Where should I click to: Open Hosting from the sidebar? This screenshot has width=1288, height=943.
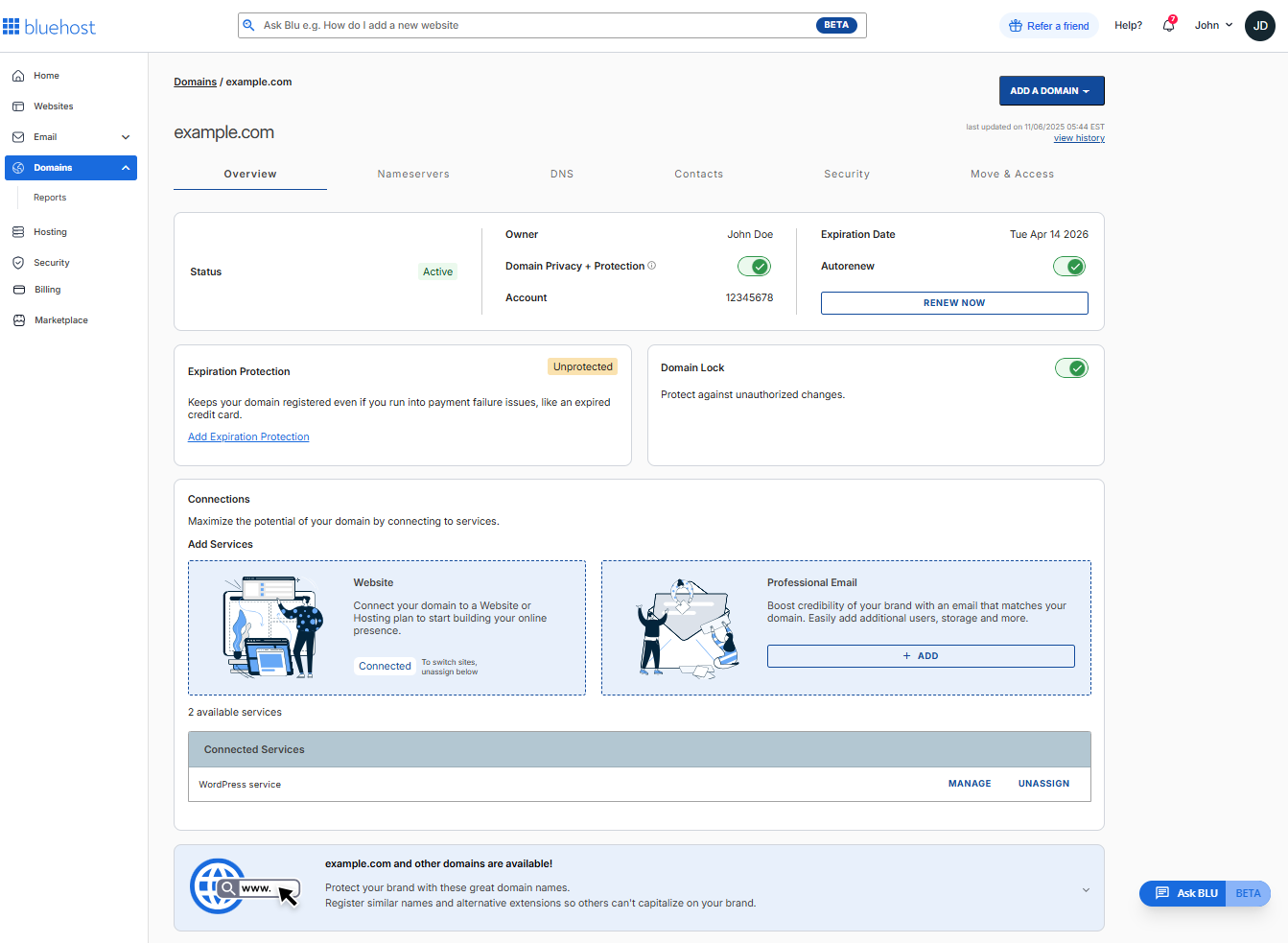click(49, 231)
